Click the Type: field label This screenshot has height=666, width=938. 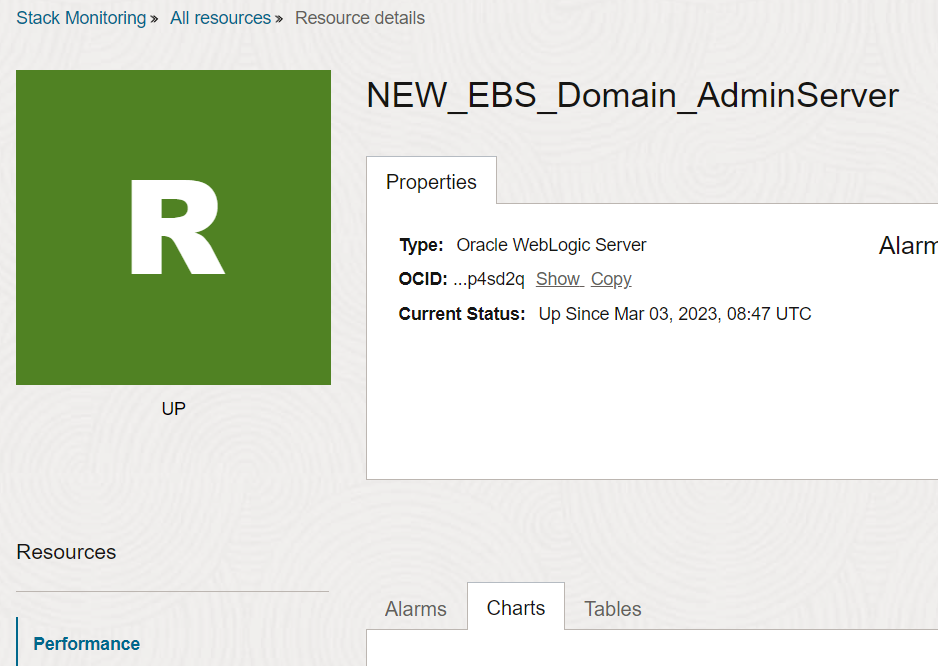click(421, 245)
